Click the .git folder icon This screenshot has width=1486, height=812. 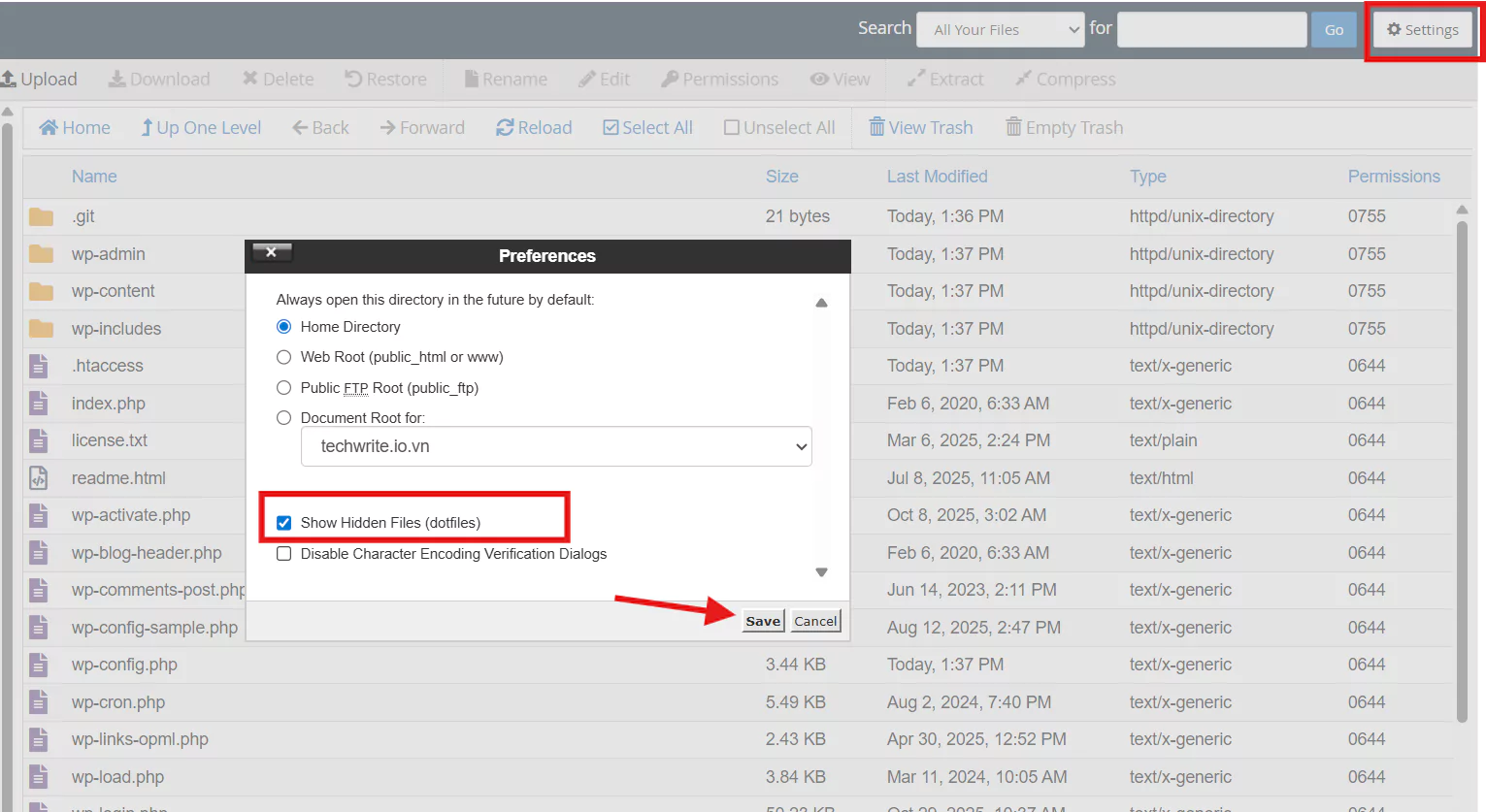tap(41, 216)
